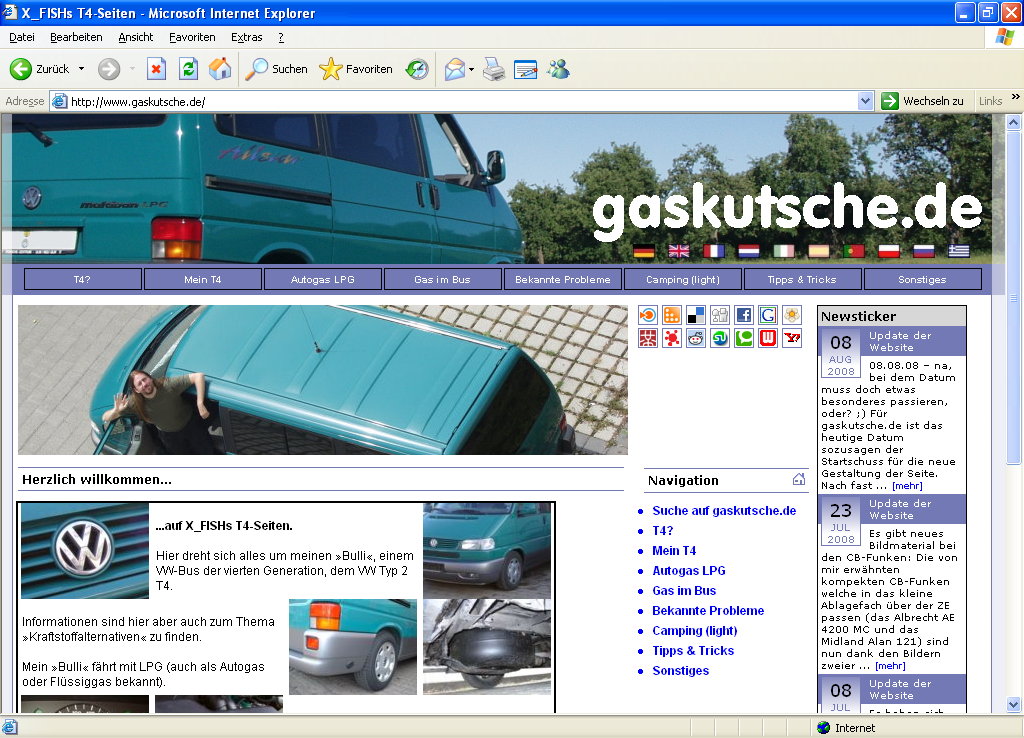Viewport: 1024px width, 738px height.
Task: Choose the Russian flag language
Action: coord(923,251)
